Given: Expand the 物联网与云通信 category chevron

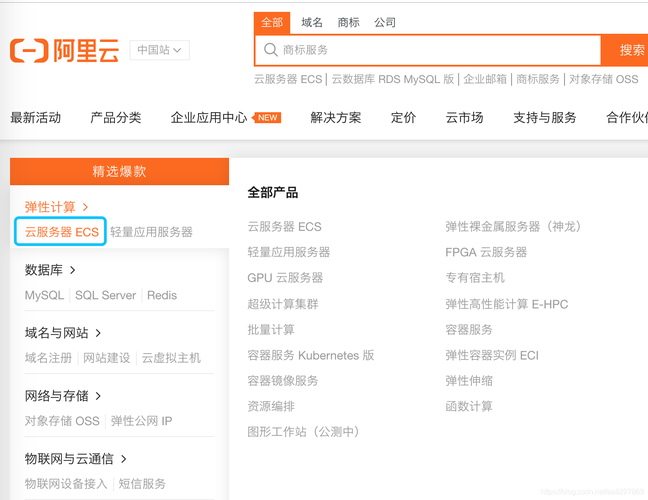Looking at the screenshot, I should point(124,458).
